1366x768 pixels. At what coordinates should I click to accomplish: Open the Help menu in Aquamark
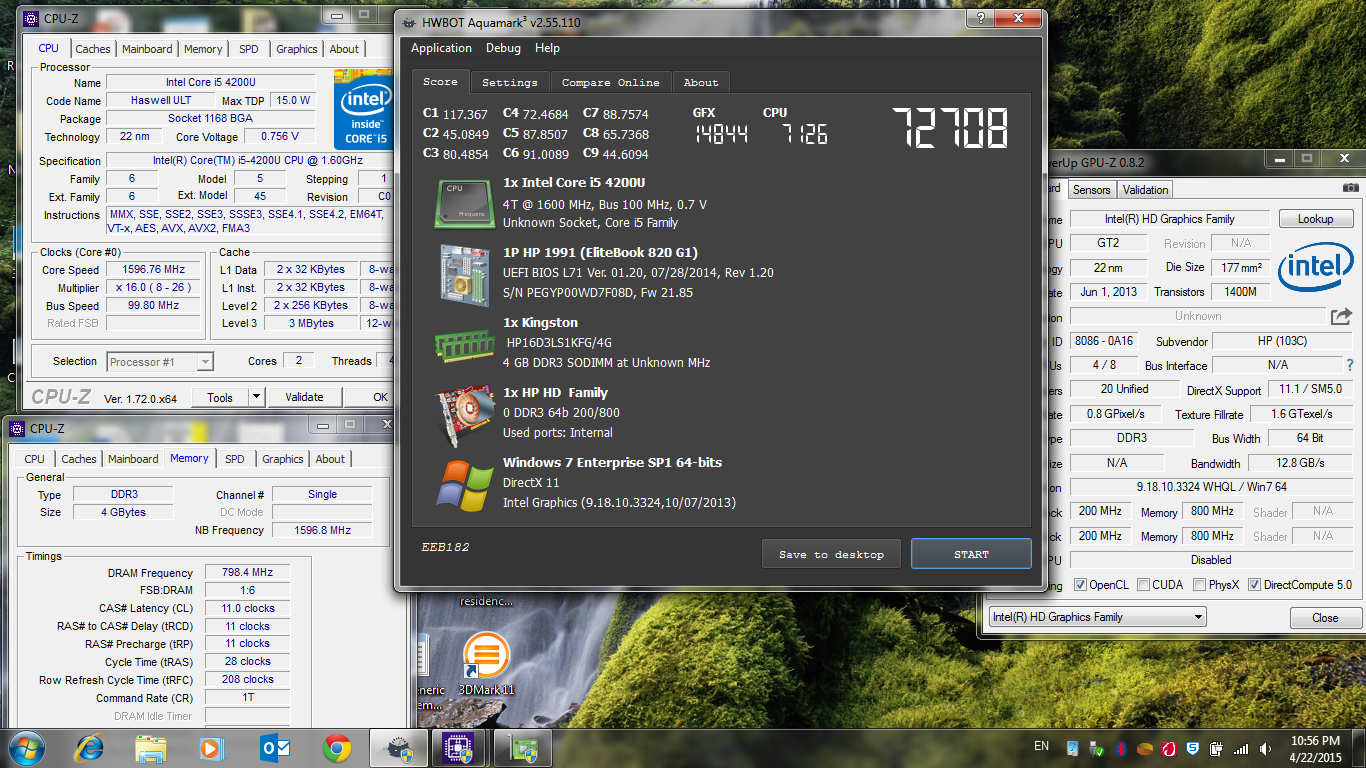tap(547, 48)
